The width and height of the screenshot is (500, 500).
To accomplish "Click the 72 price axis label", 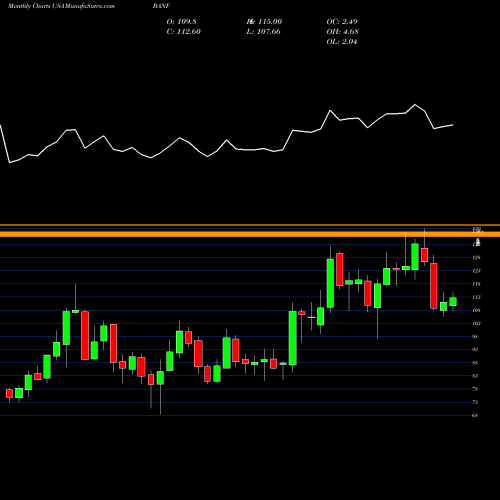I will pos(475,402).
